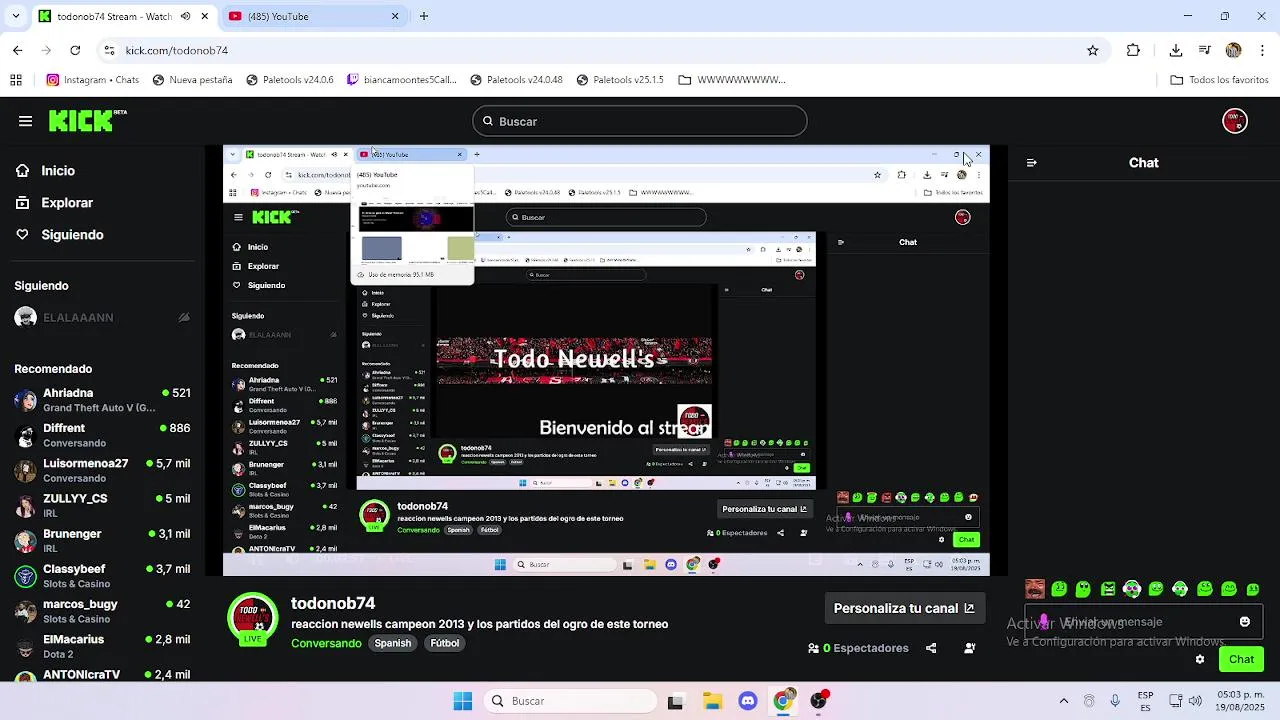Open Discord from taskbar
The image size is (1280, 720).
click(x=747, y=701)
